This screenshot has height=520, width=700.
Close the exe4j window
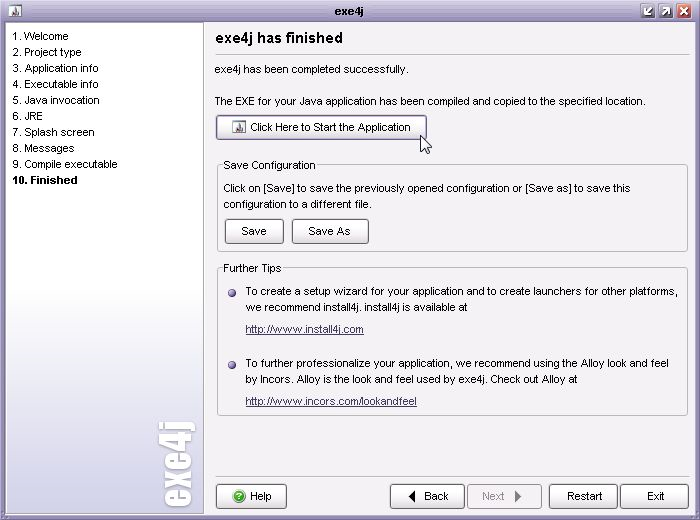tap(684, 11)
